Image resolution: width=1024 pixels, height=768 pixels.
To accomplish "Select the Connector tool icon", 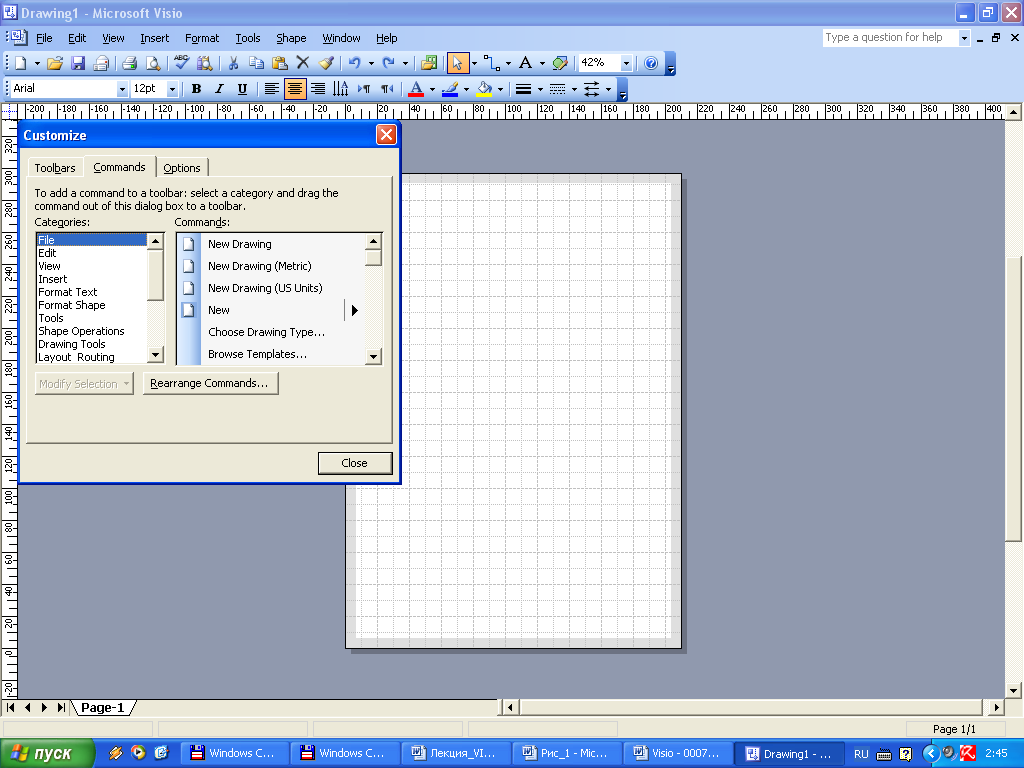I will [x=492, y=63].
